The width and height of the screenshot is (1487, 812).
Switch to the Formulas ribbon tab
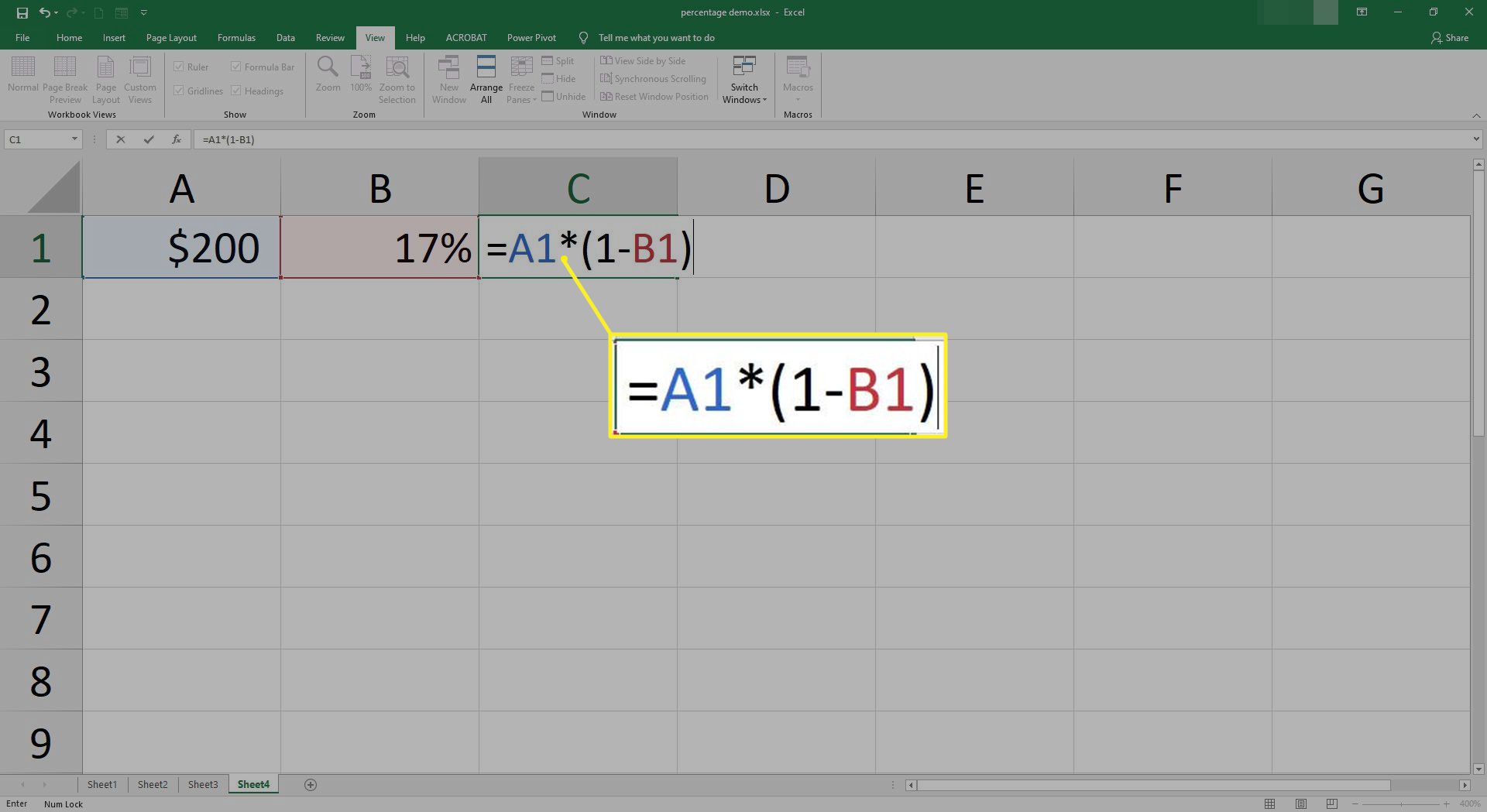coord(236,37)
